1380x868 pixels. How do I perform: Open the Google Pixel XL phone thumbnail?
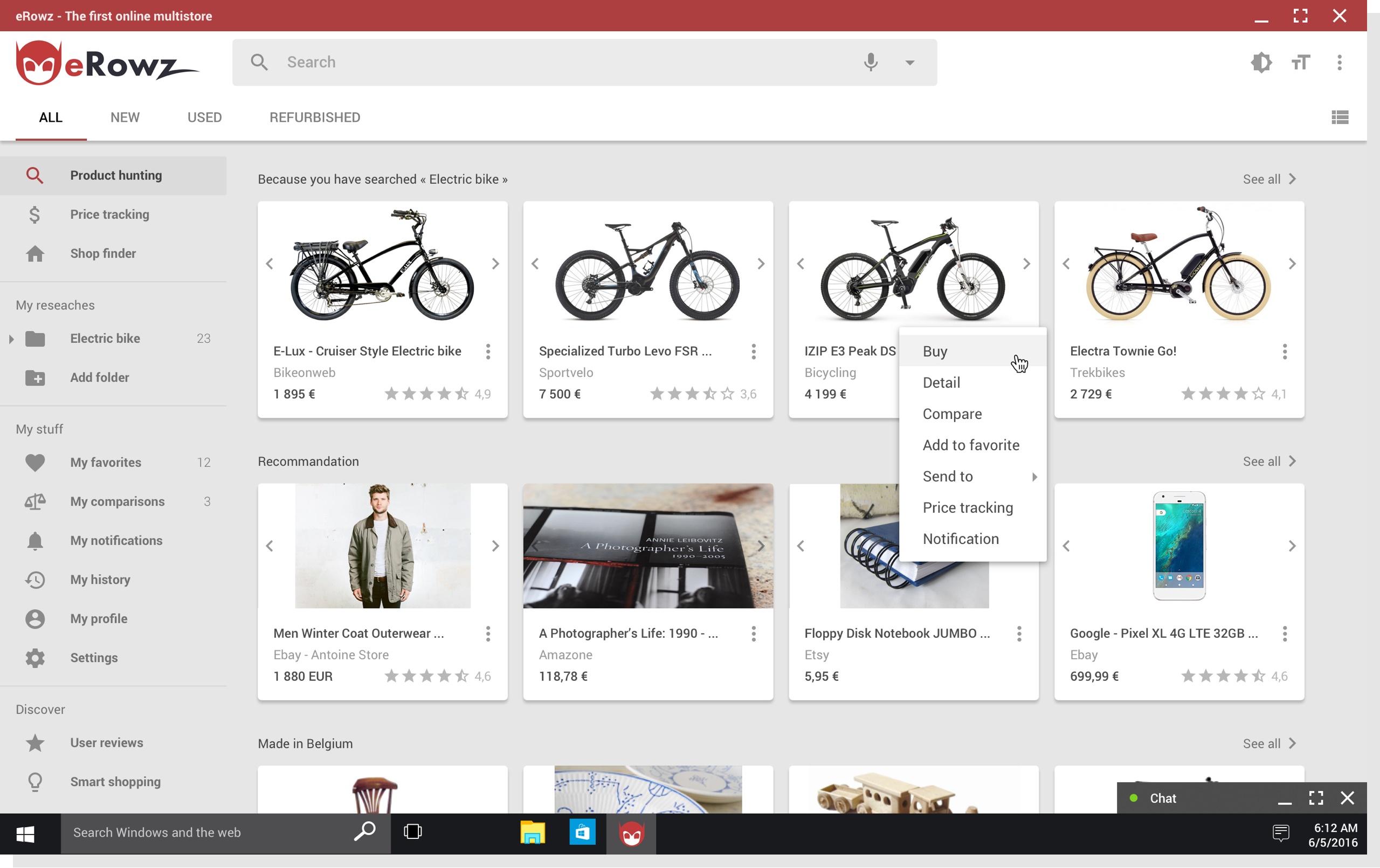tap(1179, 545)
